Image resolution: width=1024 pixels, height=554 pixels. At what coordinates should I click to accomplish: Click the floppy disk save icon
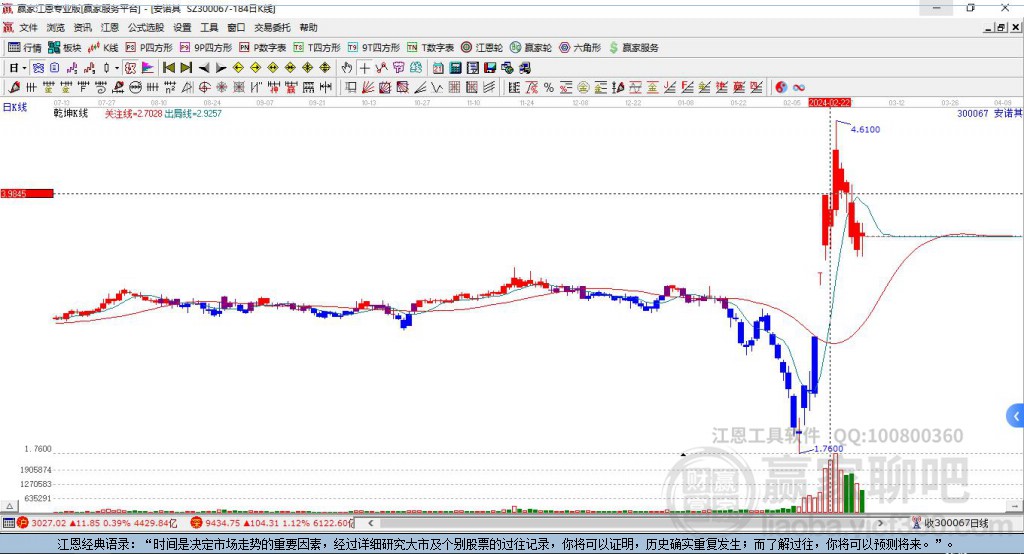coord(490,68)
